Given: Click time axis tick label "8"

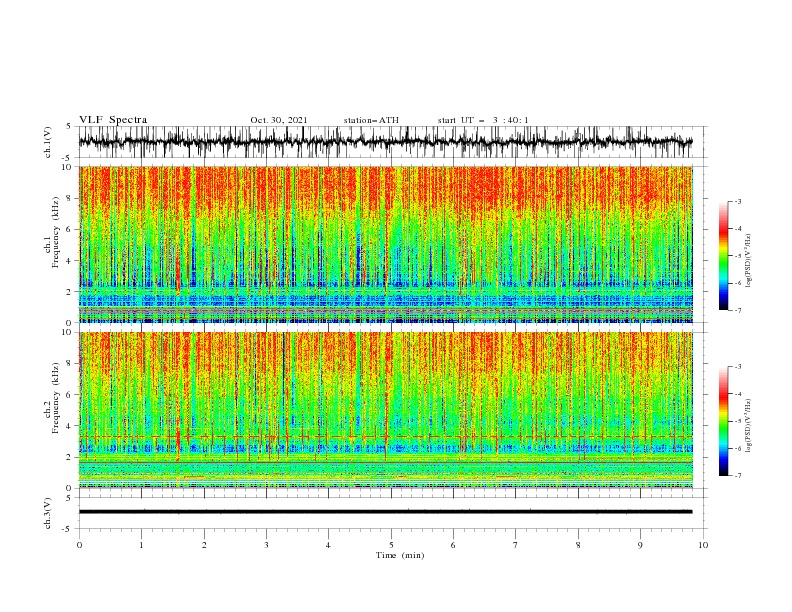Looking at the screenshot, I should click(x=578, y=545).
